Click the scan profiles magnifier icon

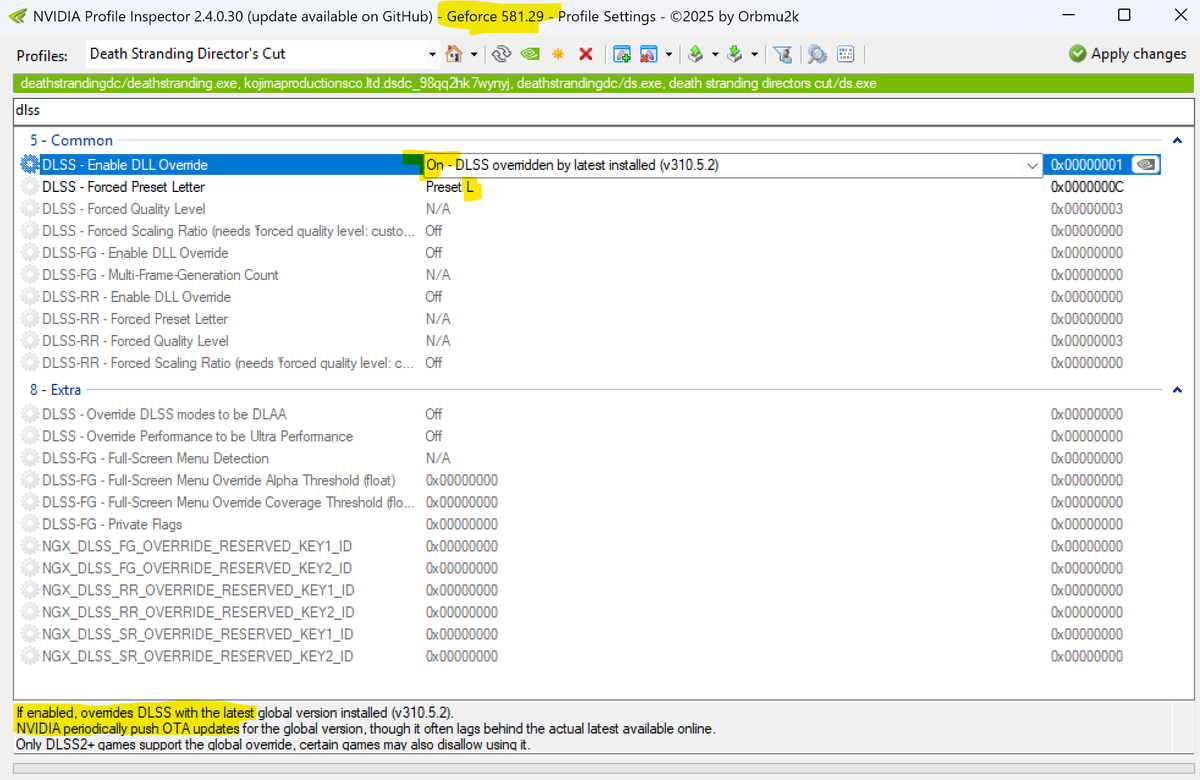point(817,54)
